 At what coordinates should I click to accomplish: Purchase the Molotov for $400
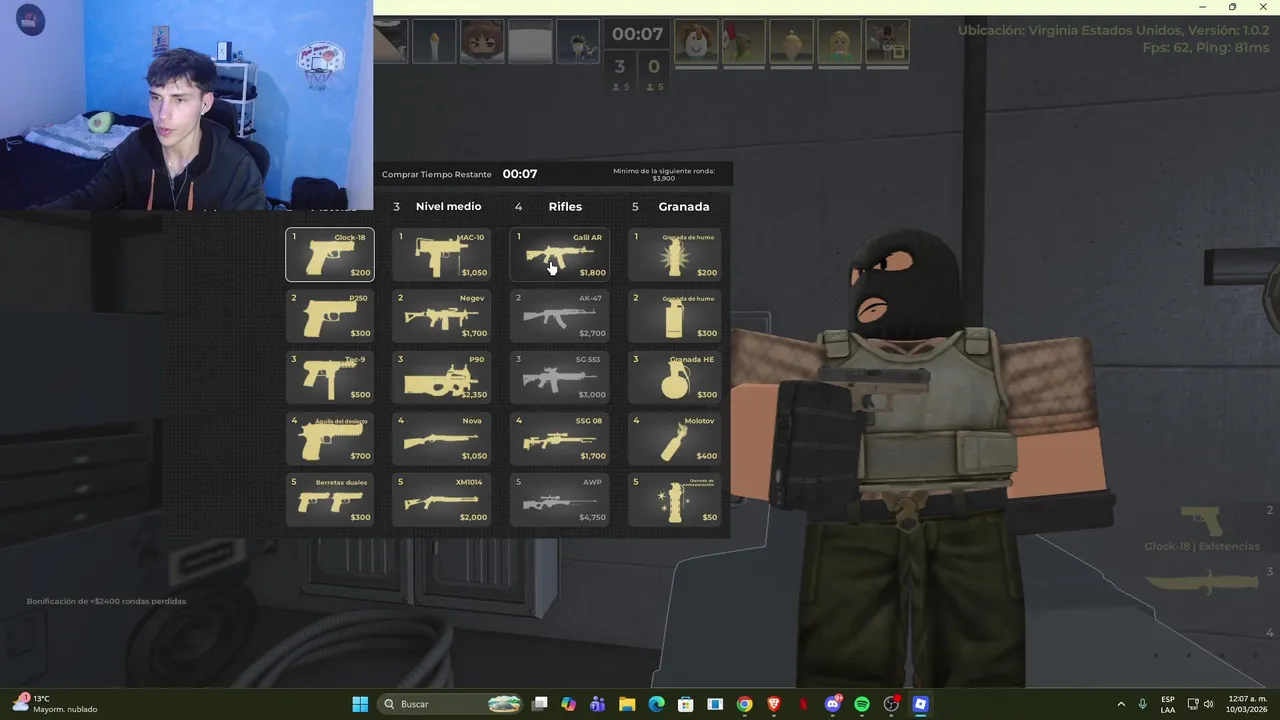[674, 438]
